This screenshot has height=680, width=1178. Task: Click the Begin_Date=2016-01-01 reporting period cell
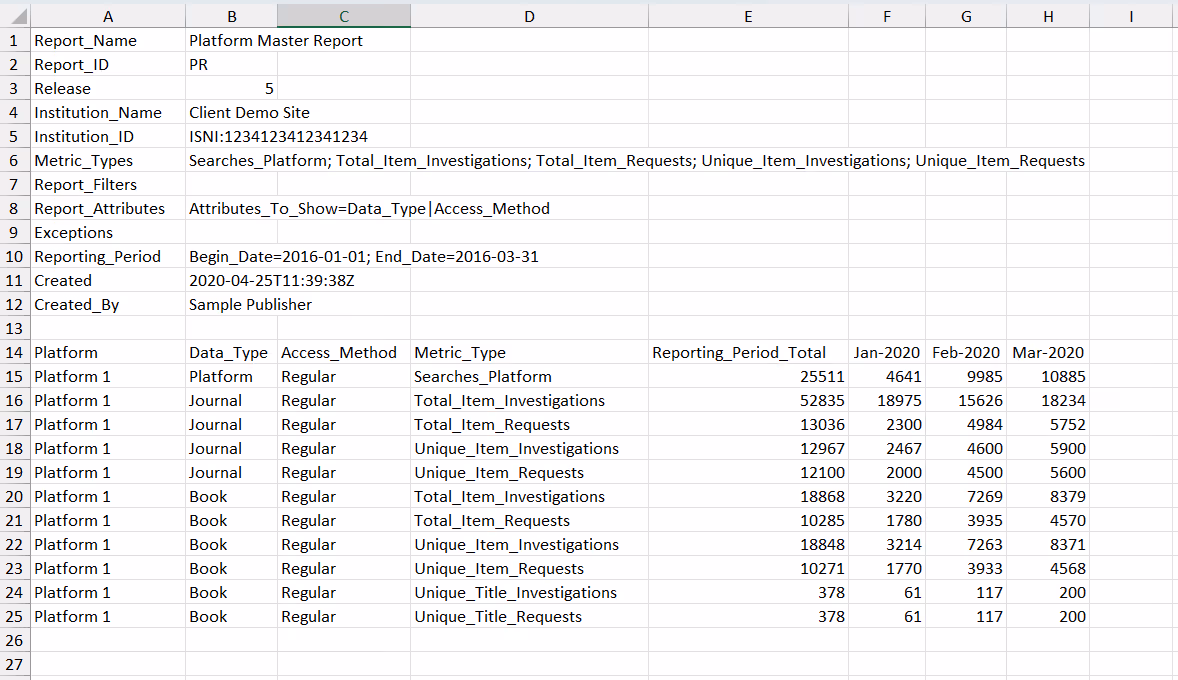point(364,257)
